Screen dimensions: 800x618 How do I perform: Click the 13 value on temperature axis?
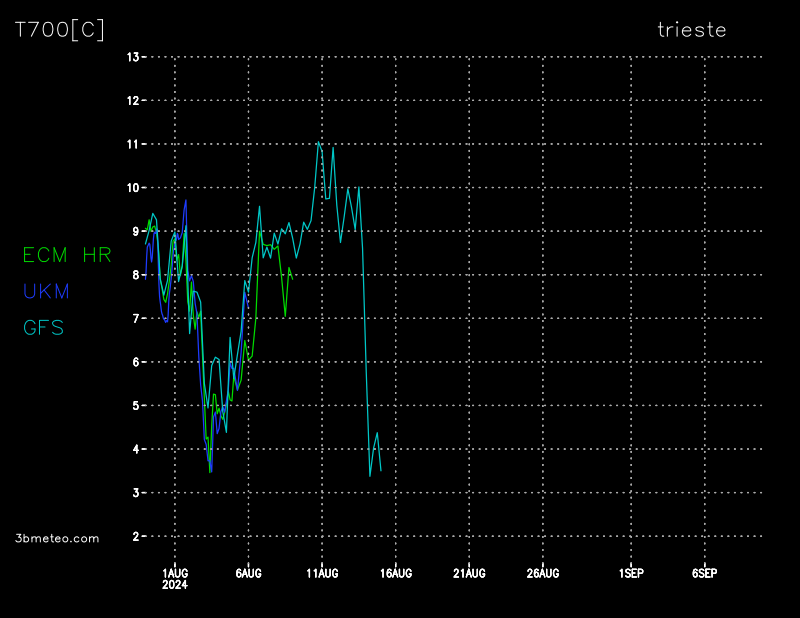point(132,57)
